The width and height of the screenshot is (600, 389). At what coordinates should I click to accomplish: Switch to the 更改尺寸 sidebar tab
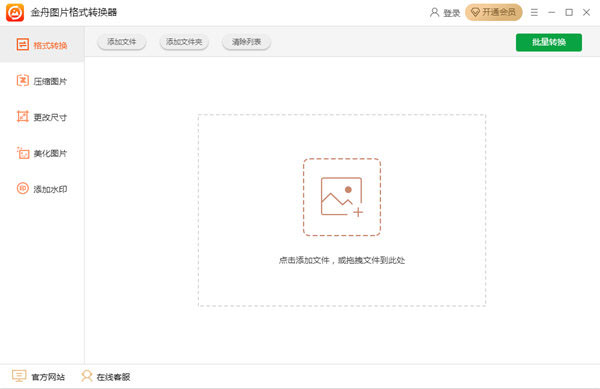[42, 117]
